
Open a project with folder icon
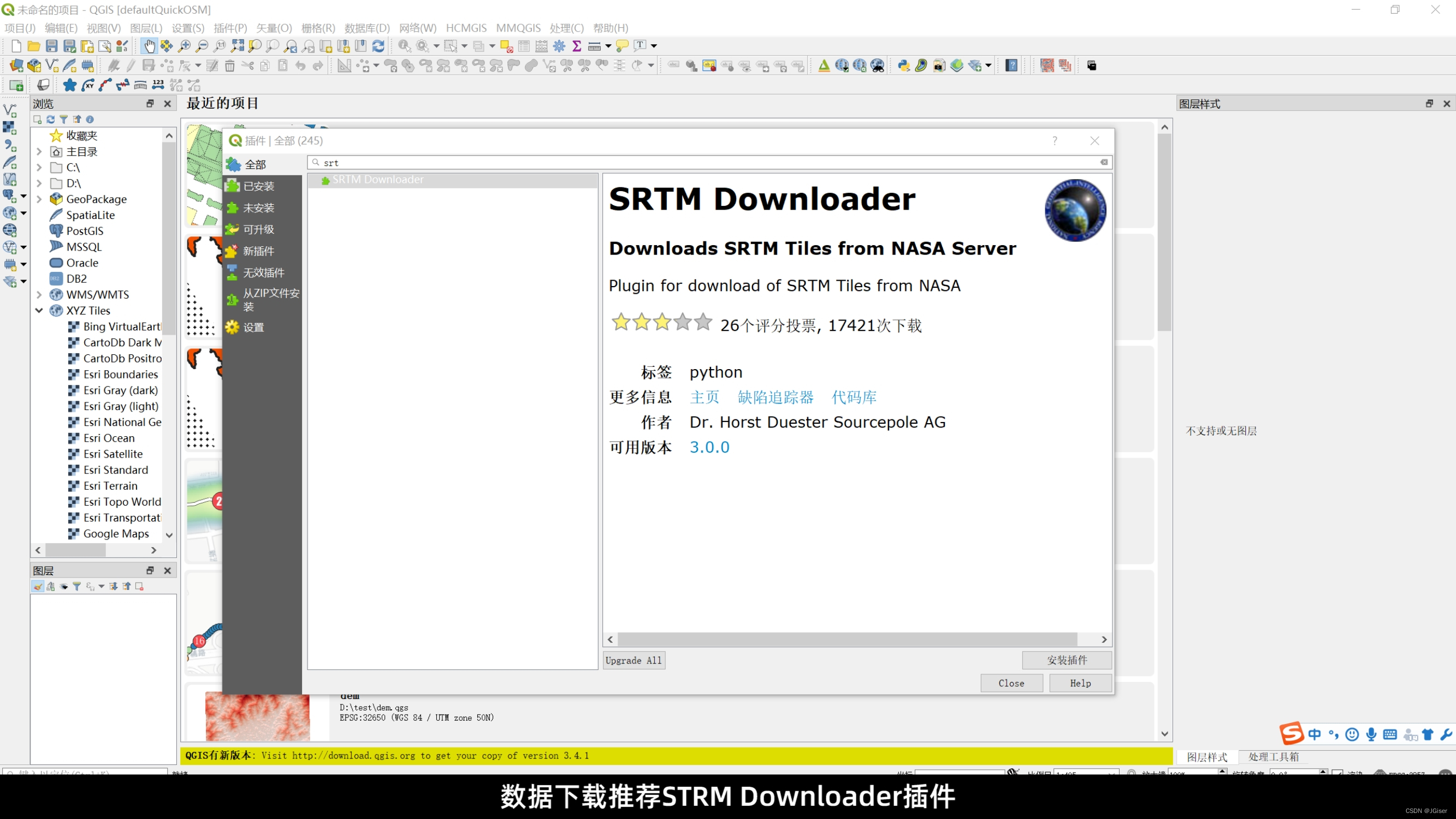pos(34,46)
